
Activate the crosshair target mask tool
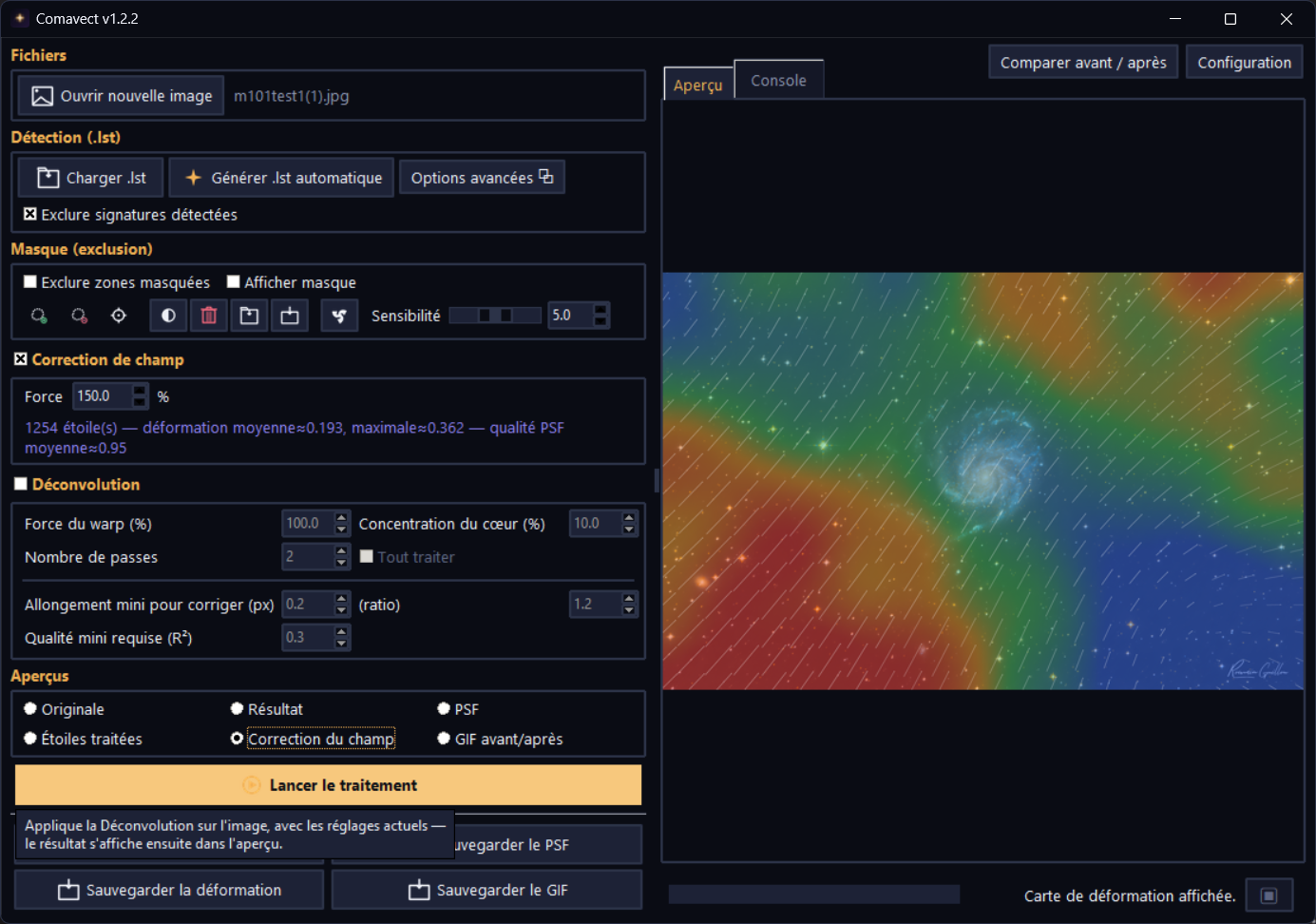click(119, 316)
